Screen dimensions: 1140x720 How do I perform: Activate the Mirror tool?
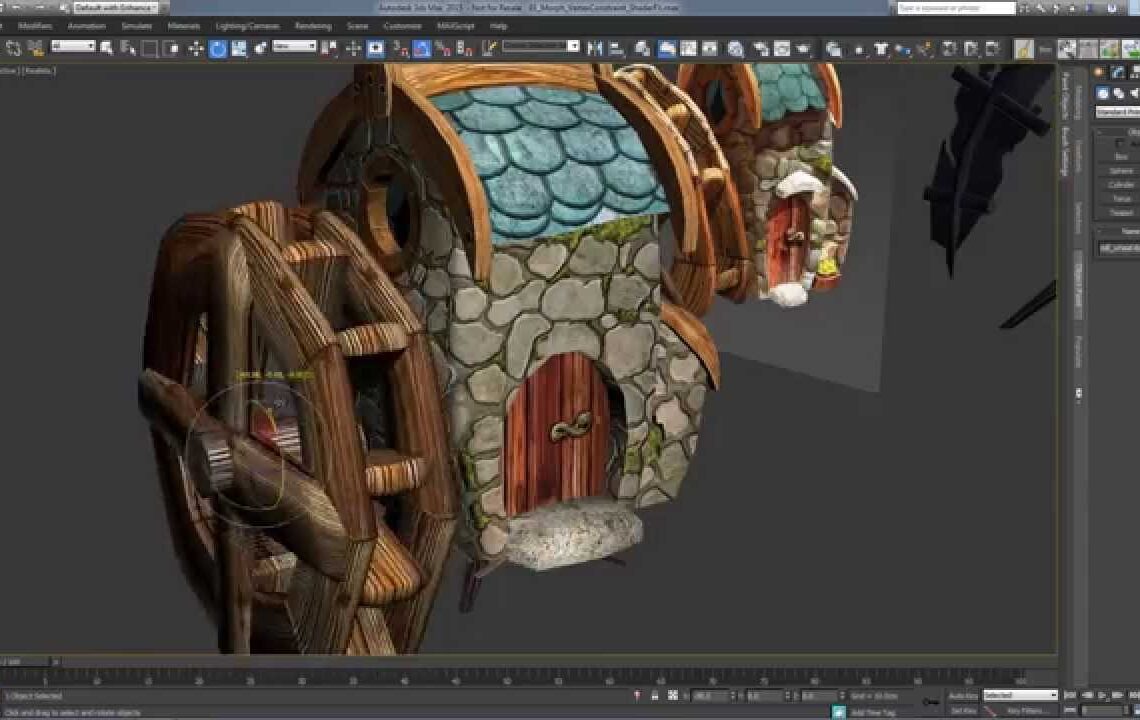[x=593, y=45]
